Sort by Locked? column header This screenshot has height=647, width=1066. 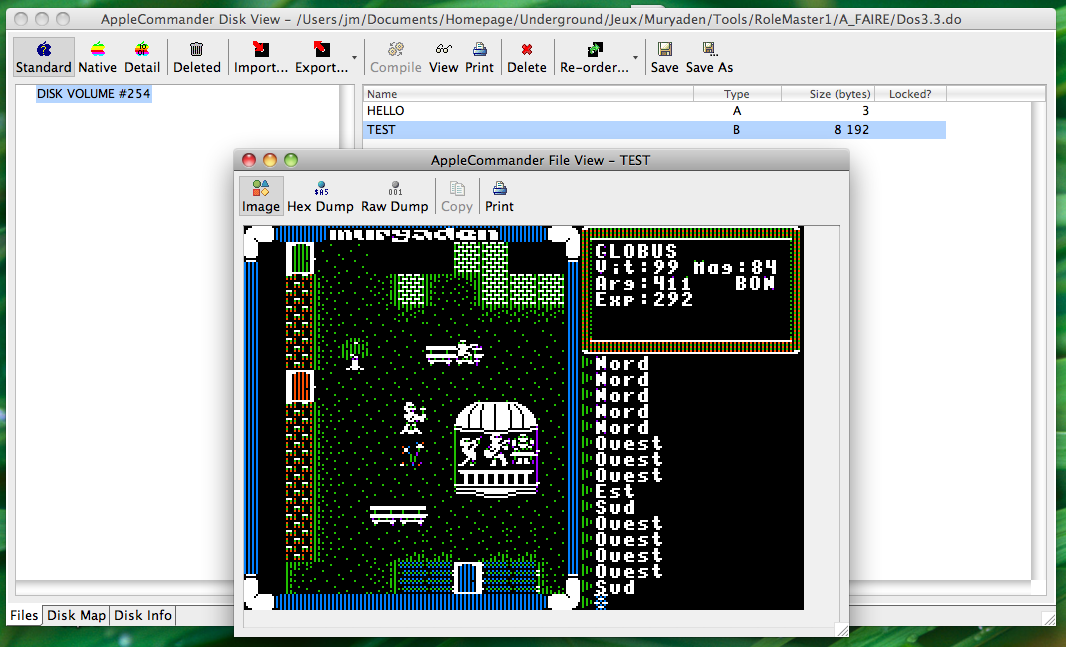[x=910, y=94]
